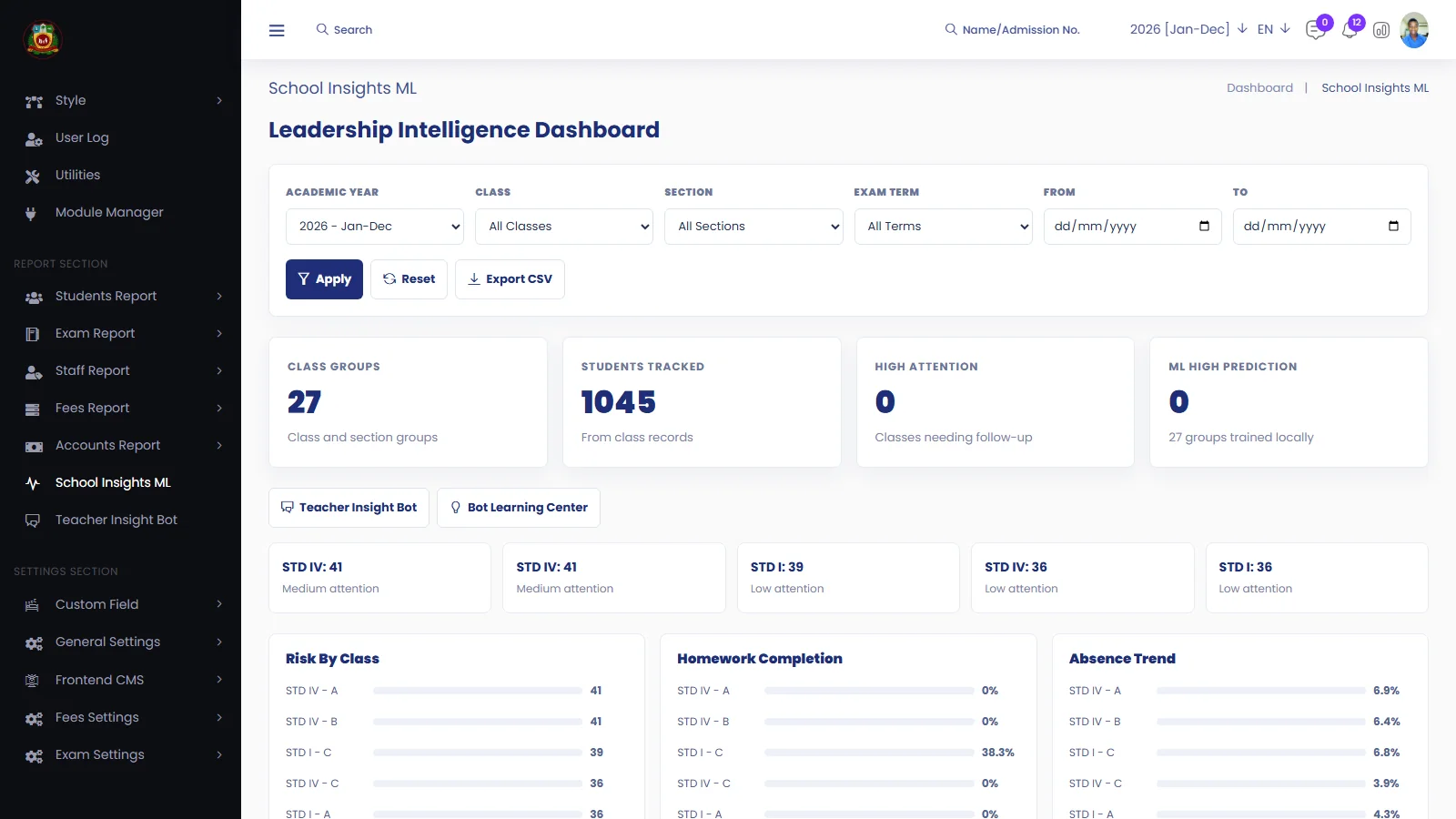Viewport: 1456px width, 819px height.
Task: Click the Export CSV button
Action: pyautogui.click(x=510, y=279)
